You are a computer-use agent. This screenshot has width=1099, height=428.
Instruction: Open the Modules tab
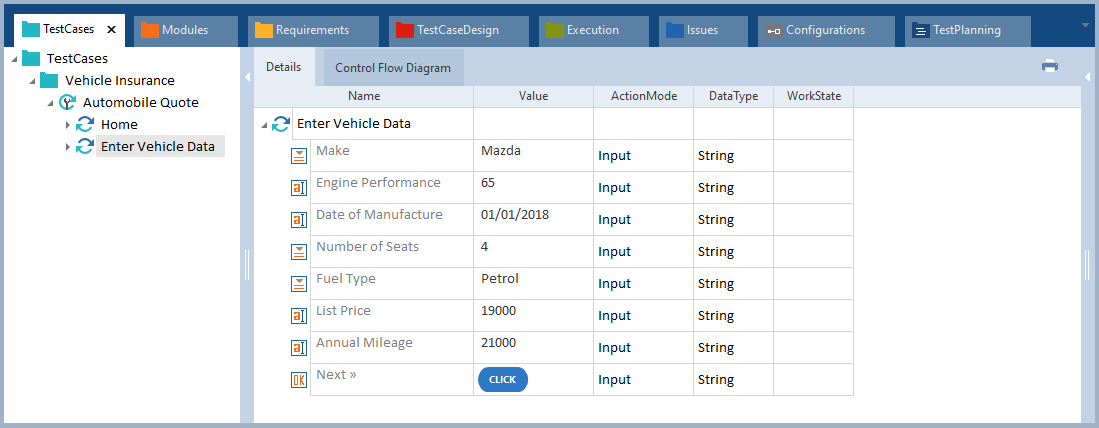pos(184,30)
